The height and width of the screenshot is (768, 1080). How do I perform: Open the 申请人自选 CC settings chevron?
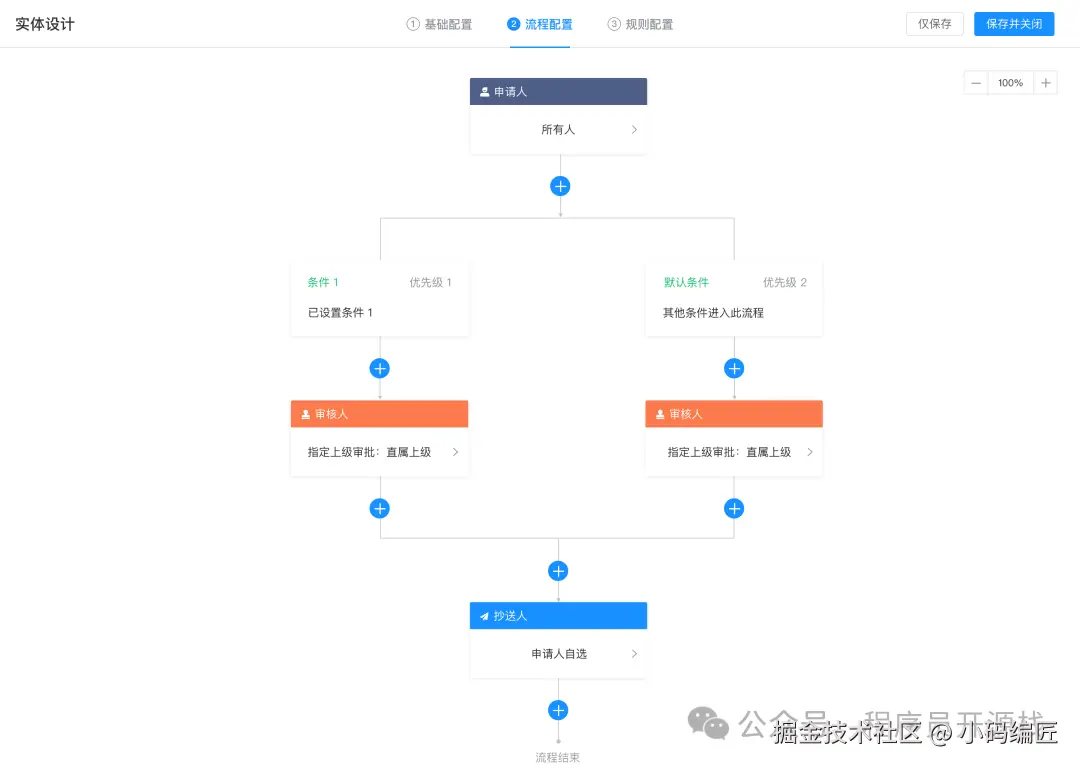[x=634, y=653]
